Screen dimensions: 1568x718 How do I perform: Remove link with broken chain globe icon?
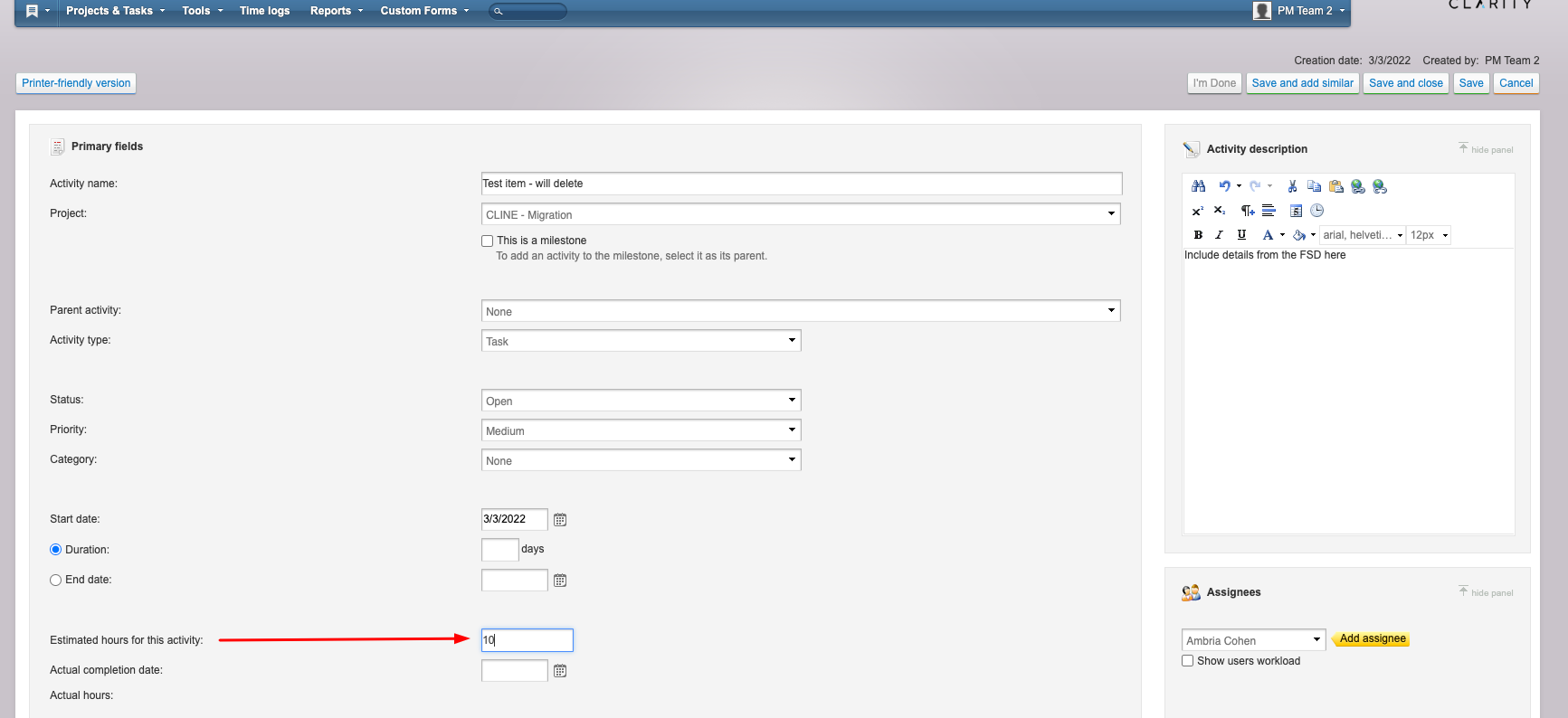(x=1379, y=186)
